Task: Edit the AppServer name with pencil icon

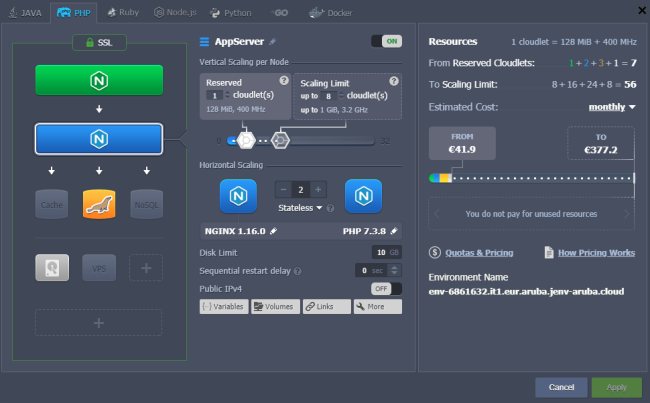Action: (272, 41)
